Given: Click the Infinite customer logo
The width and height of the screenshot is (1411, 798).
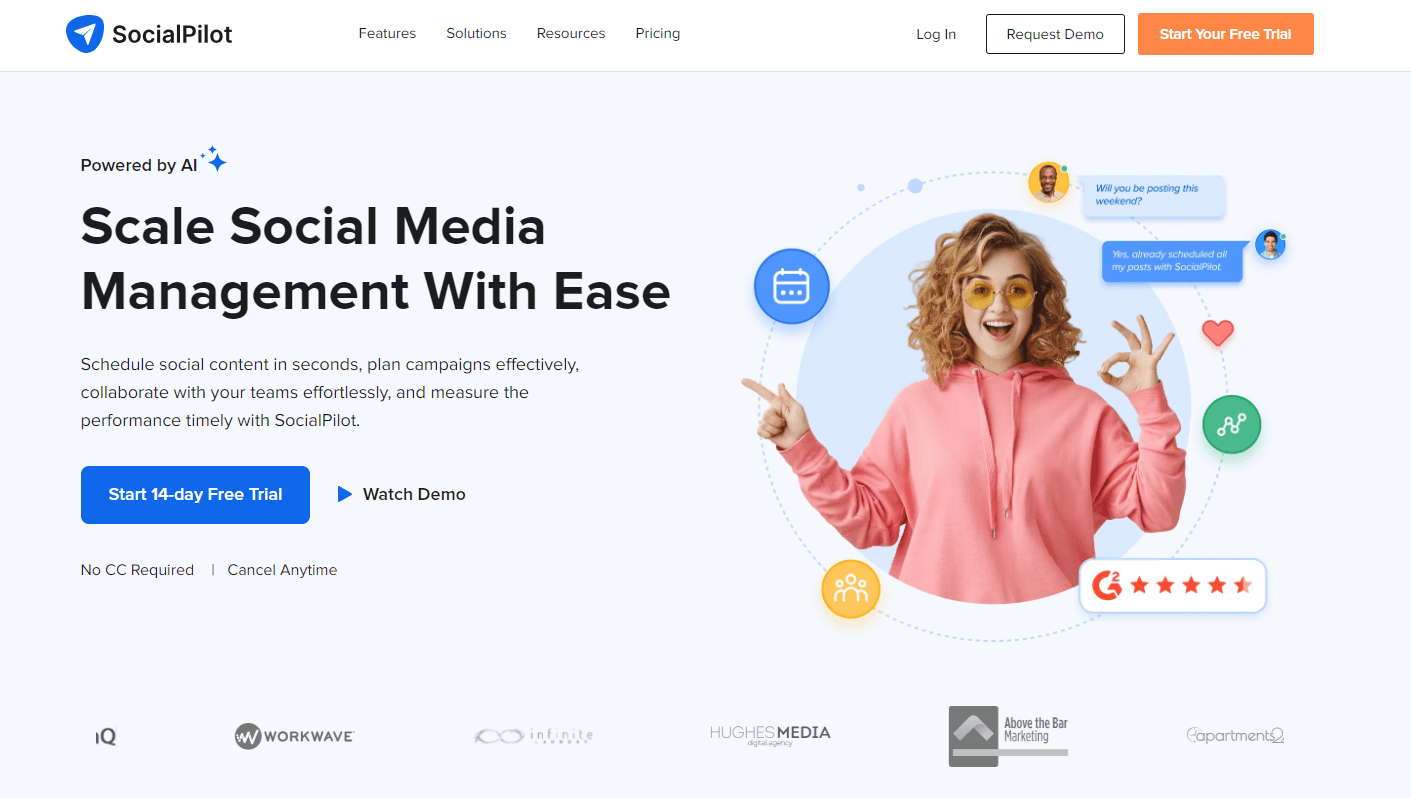Looking at the screenshot, I should 533,736.
